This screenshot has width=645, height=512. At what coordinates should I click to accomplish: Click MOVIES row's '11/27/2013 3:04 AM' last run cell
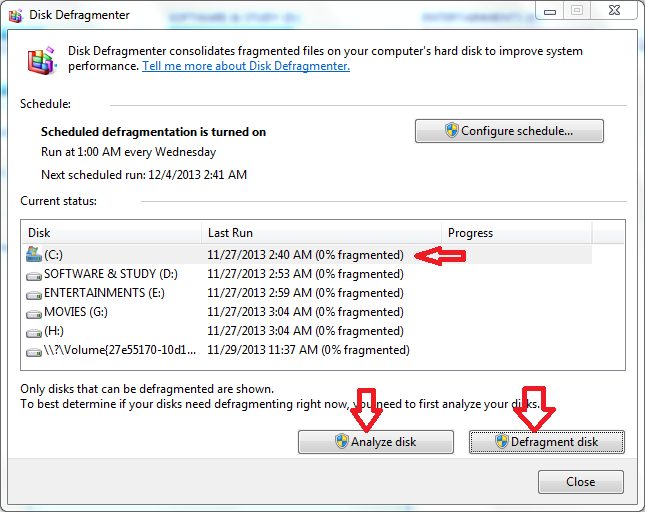click(305, 312)
